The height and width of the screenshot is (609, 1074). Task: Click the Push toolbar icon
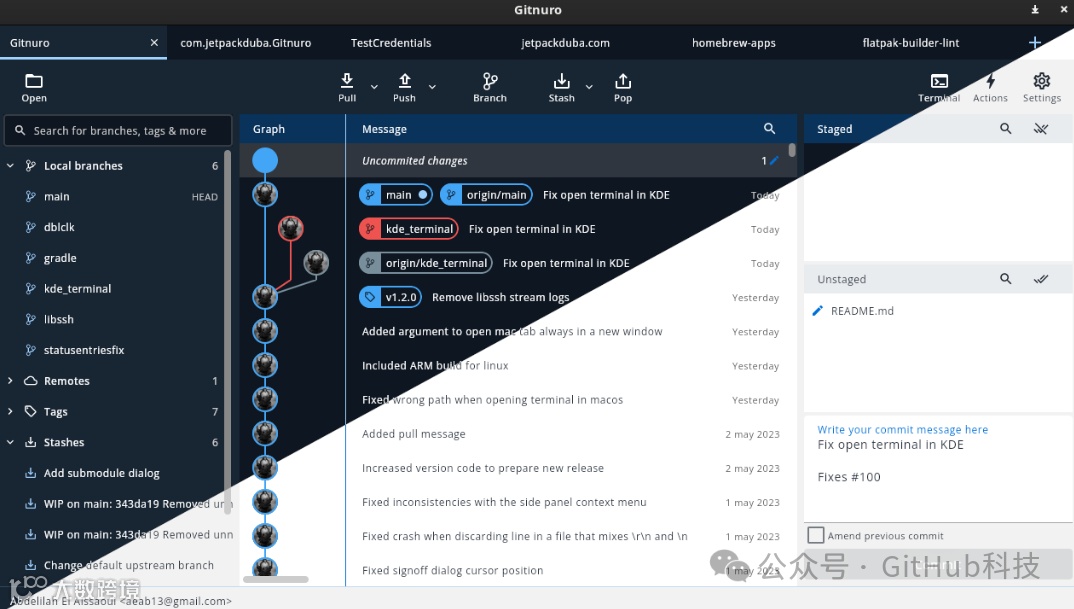[404, 88]
